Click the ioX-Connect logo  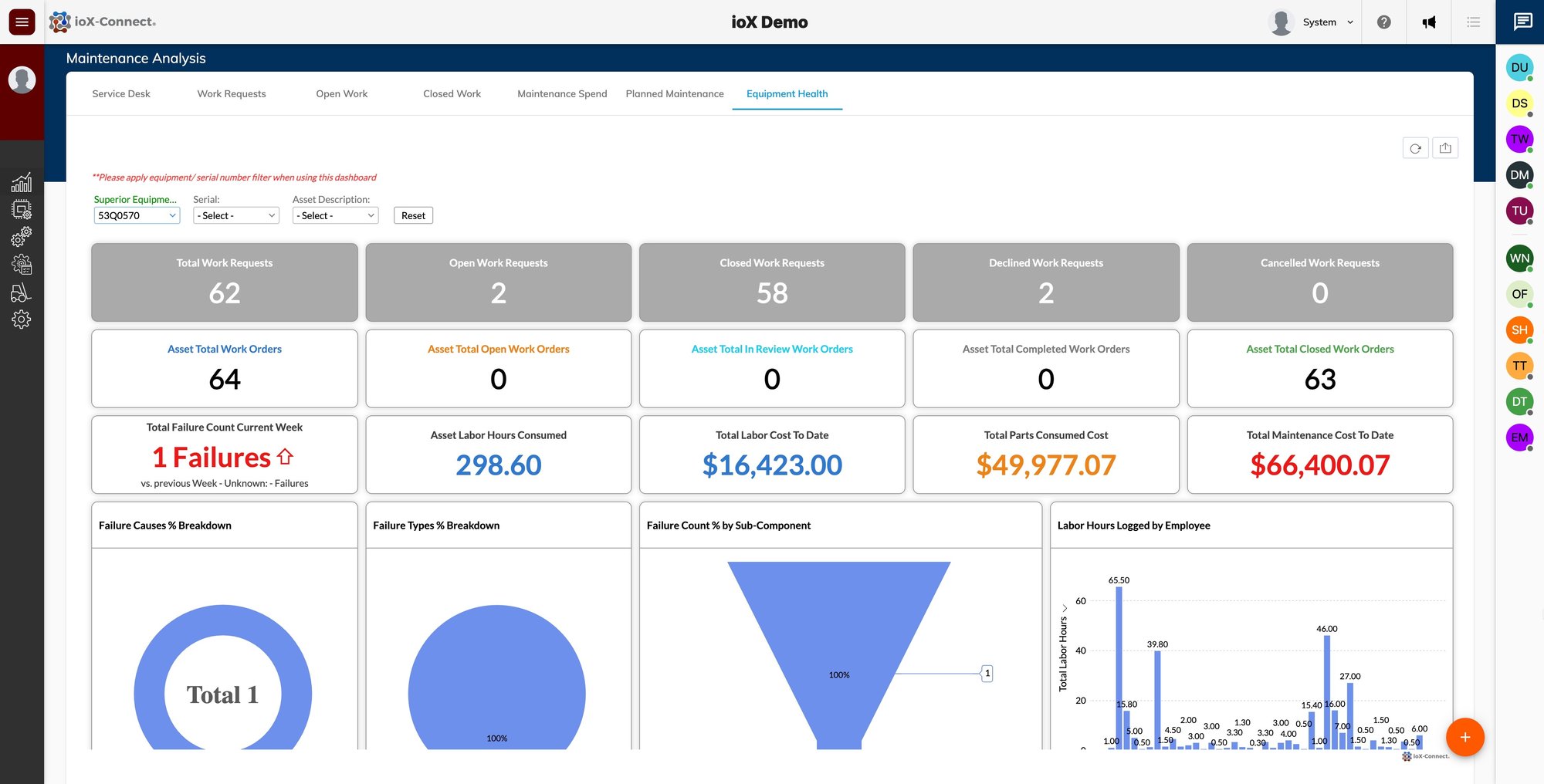[102, 22]
